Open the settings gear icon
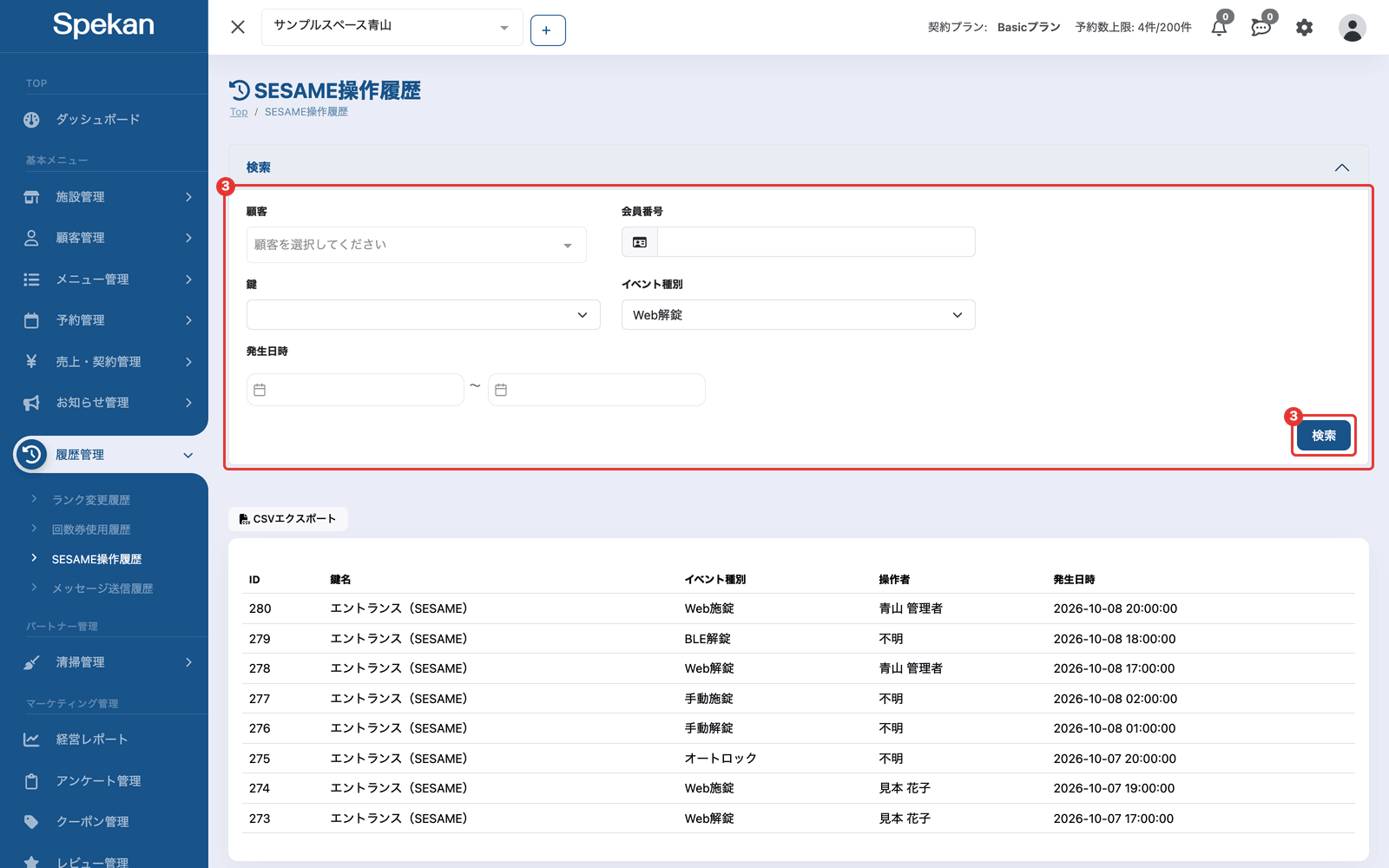1389x868 pixels. (x=1304, y=28)
